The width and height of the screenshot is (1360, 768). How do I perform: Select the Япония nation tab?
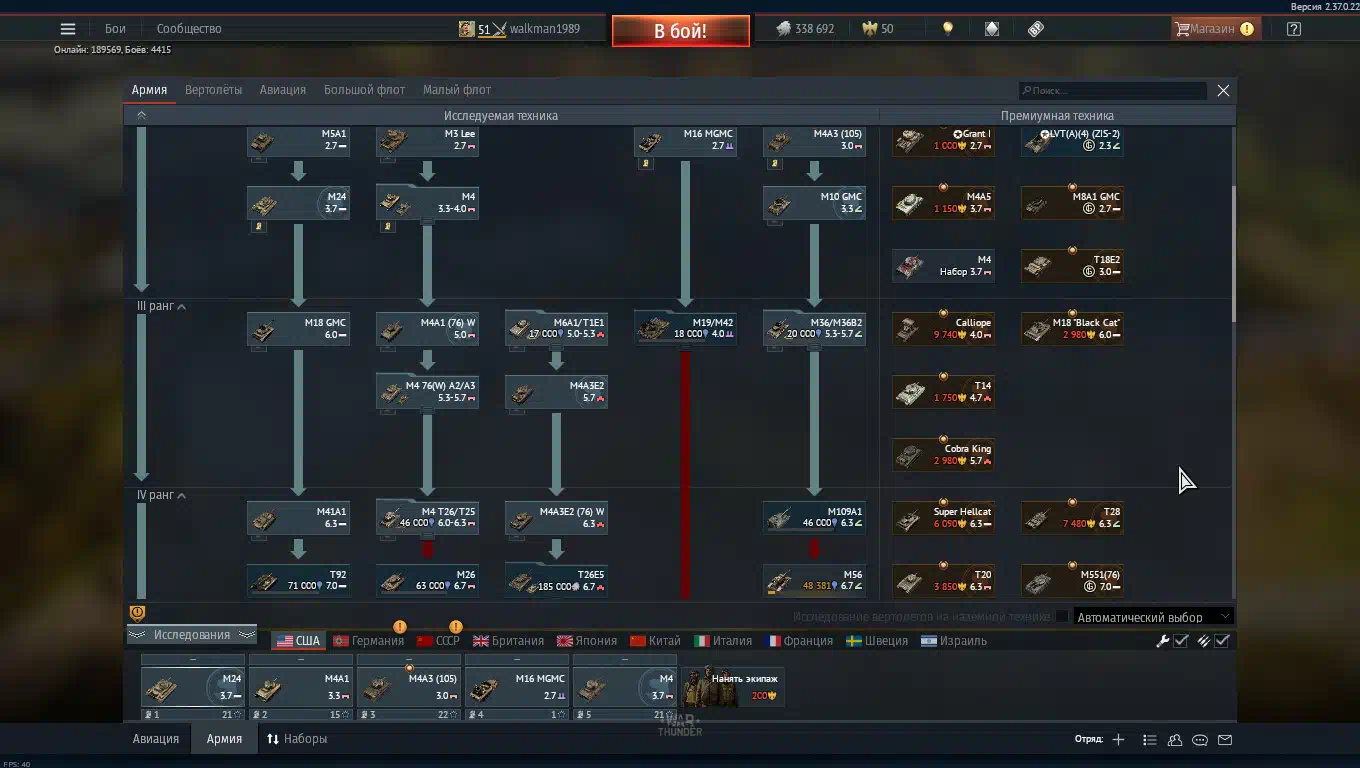[x=586, y=641]
